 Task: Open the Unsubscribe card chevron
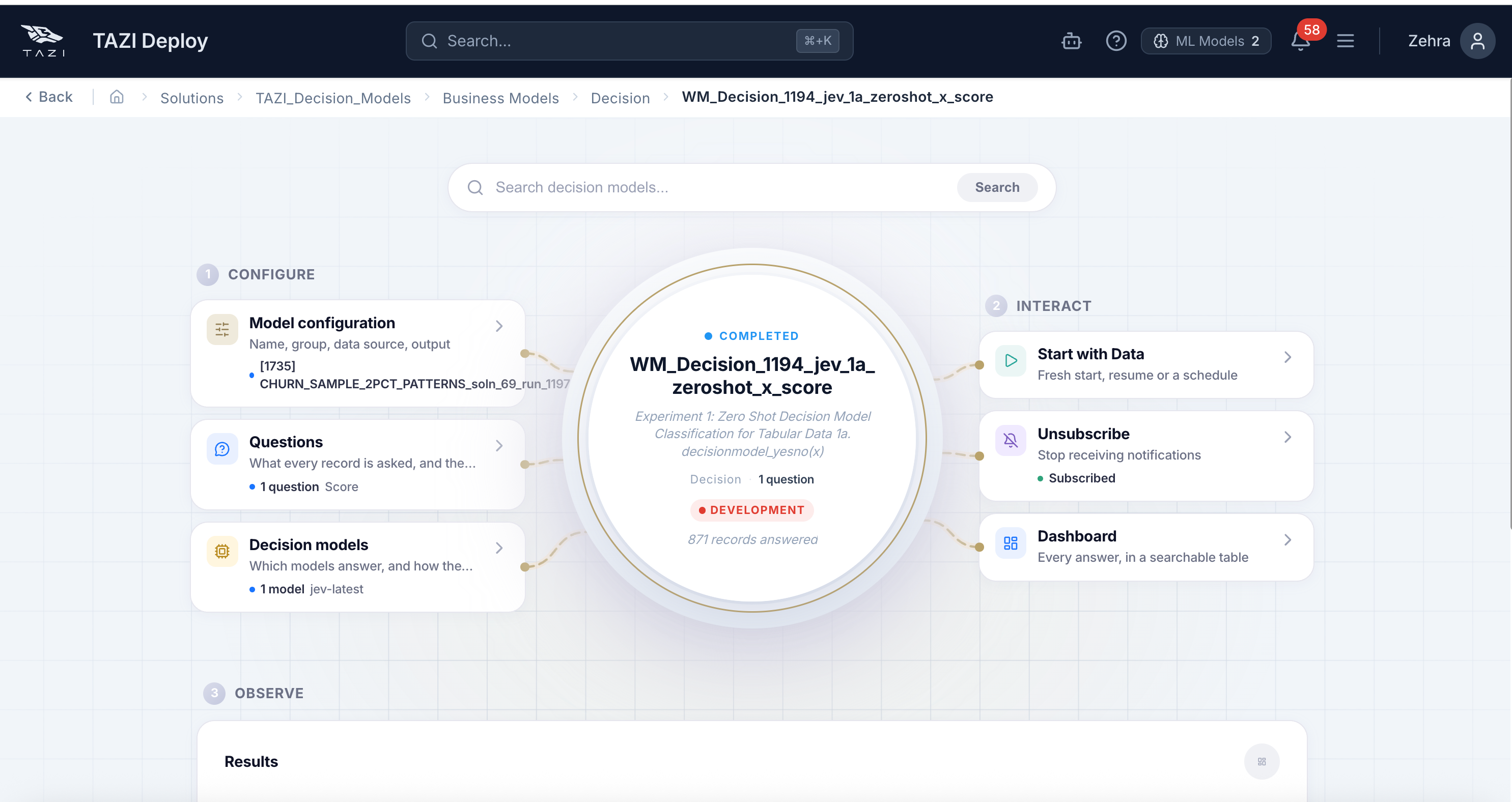coord(1287,437)
